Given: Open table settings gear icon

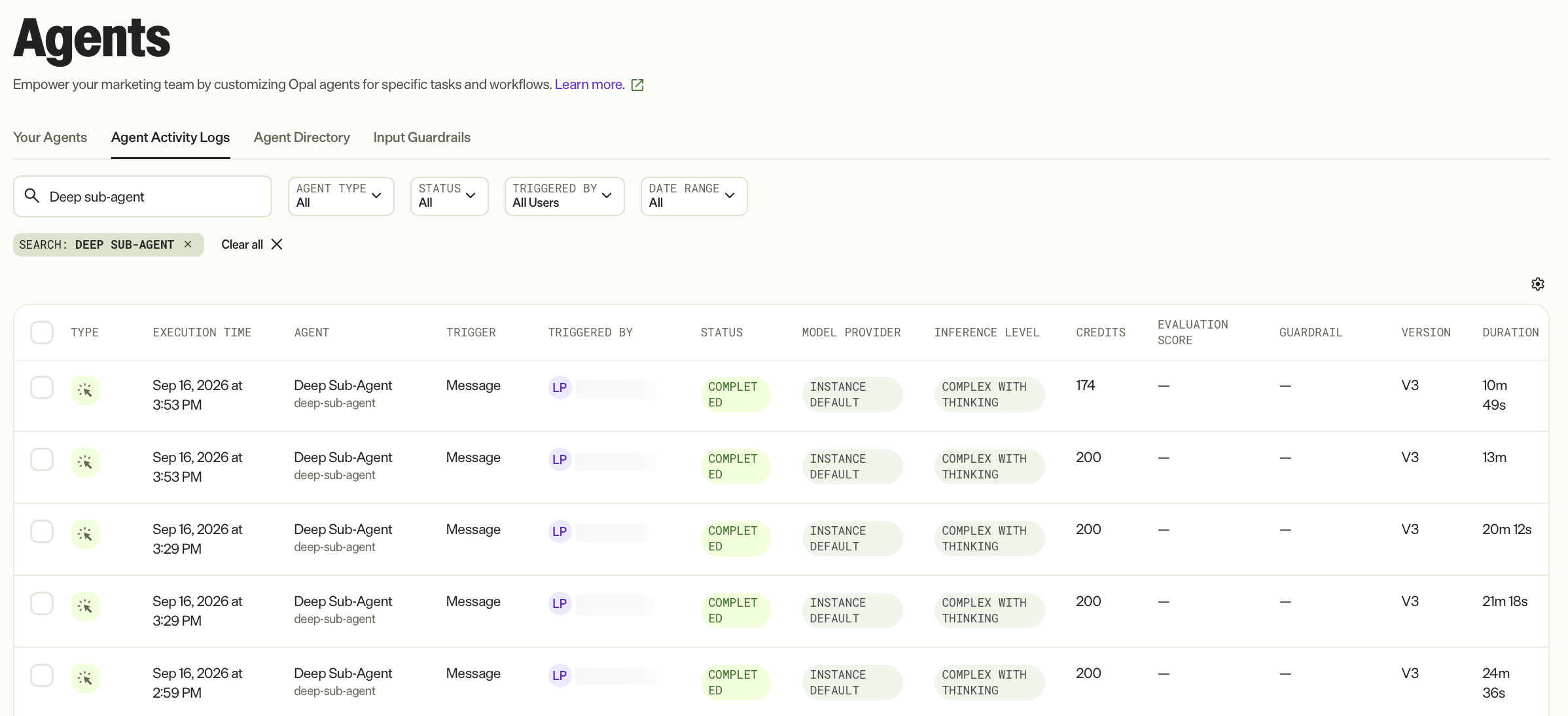Looking at the screenshot, I should 1537,284.
